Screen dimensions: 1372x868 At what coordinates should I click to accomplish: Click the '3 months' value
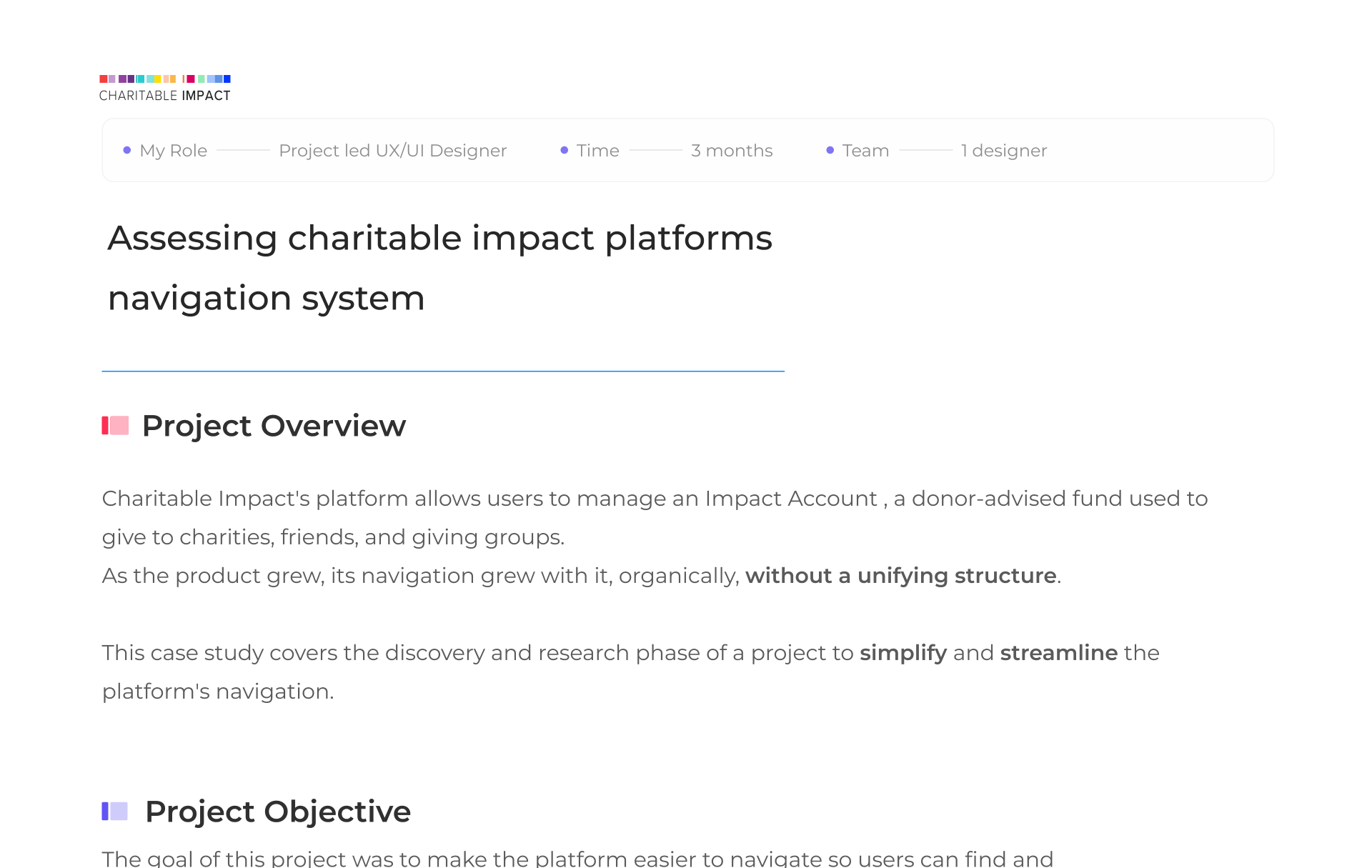732,151
